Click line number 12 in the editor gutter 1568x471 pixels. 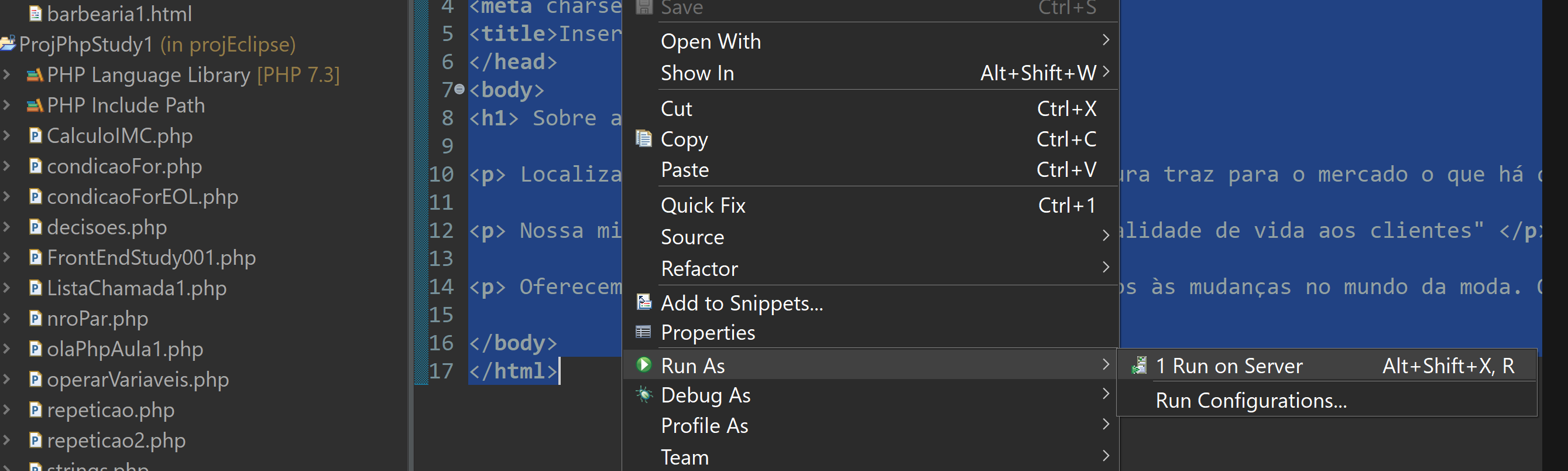(441, 230)
